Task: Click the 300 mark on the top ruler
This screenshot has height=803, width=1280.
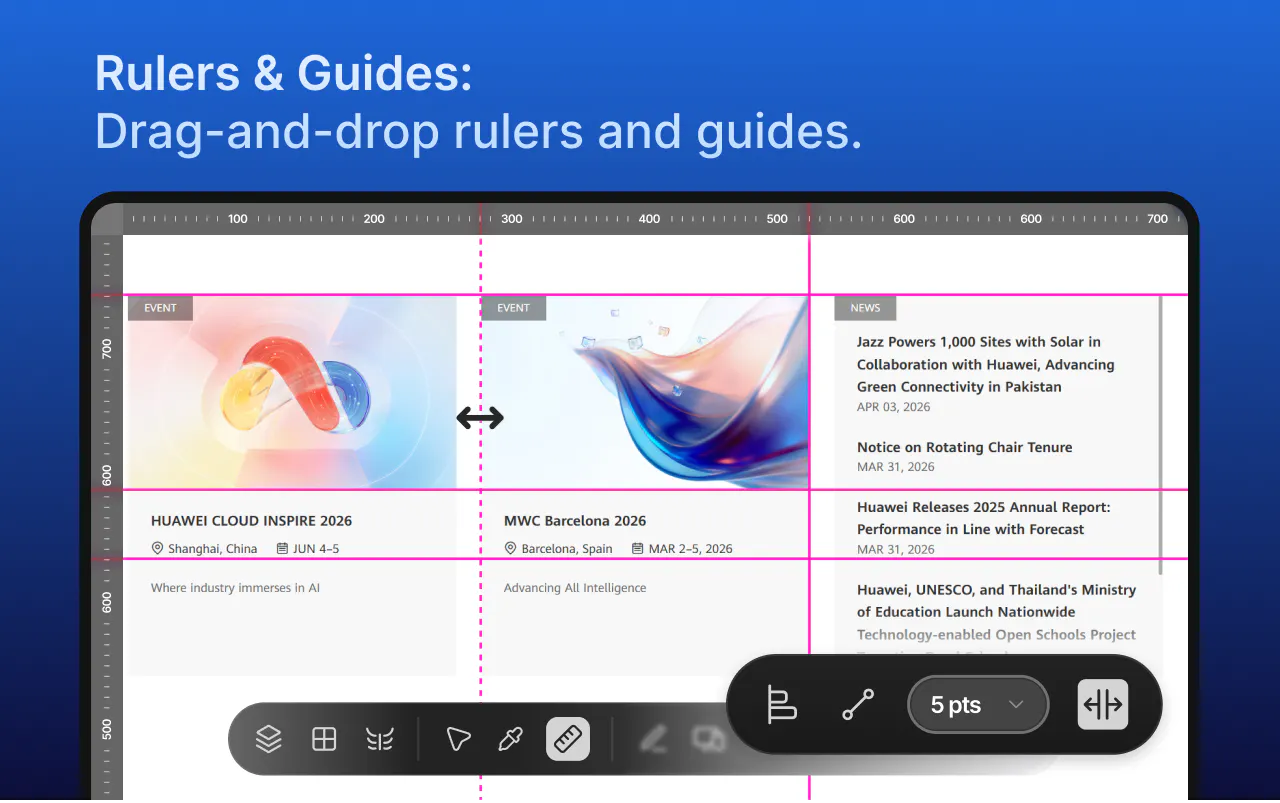Action: (x=512, y=219)
